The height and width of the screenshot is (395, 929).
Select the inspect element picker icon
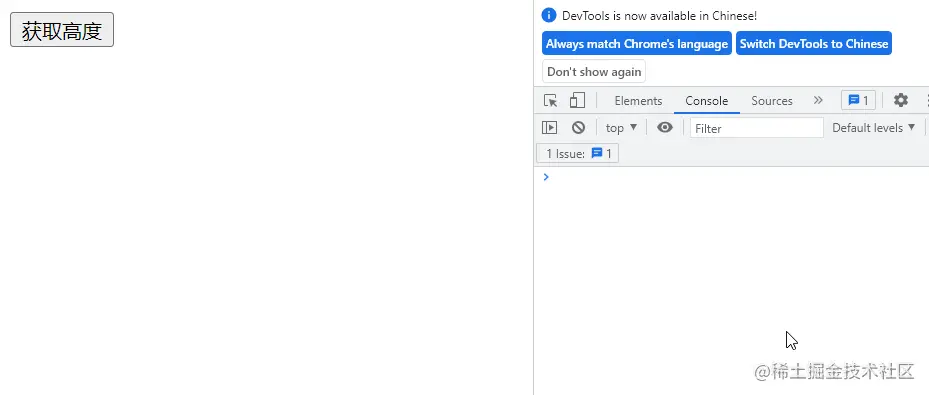pos(550,101)
